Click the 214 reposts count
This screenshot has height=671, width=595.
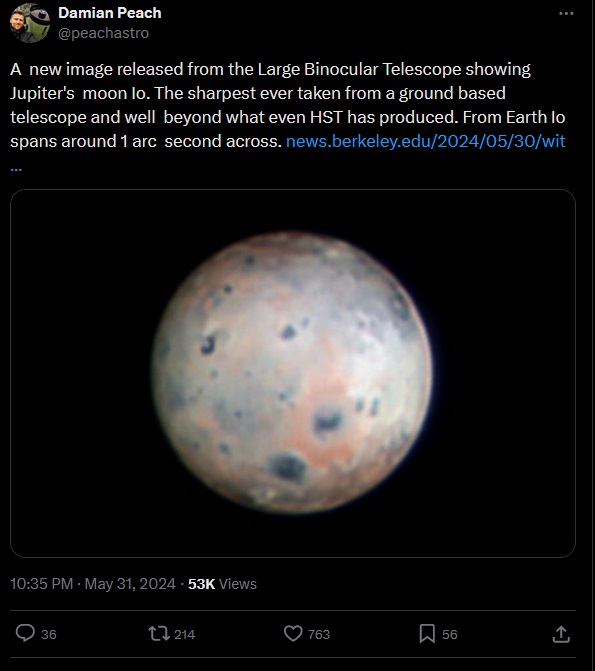pyautogui.click(x=184, y=634)
